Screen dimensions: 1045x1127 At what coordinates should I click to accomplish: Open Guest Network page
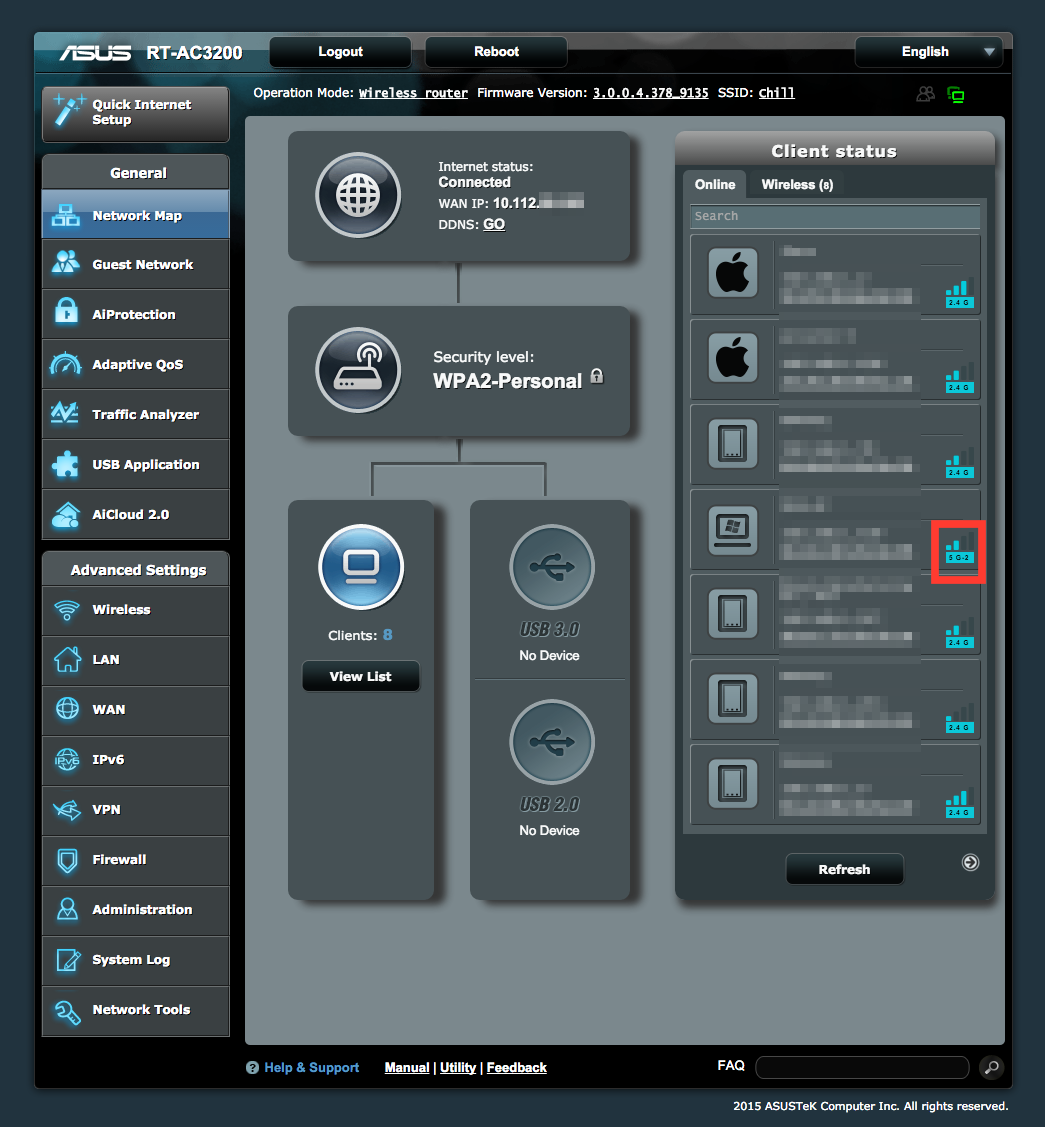[136, 264]
